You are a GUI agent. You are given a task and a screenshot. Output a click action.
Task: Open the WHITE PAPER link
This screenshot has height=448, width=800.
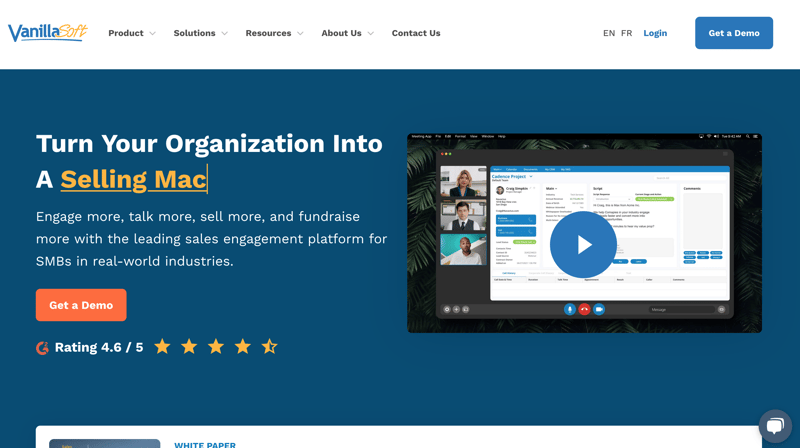click(205, 445)
